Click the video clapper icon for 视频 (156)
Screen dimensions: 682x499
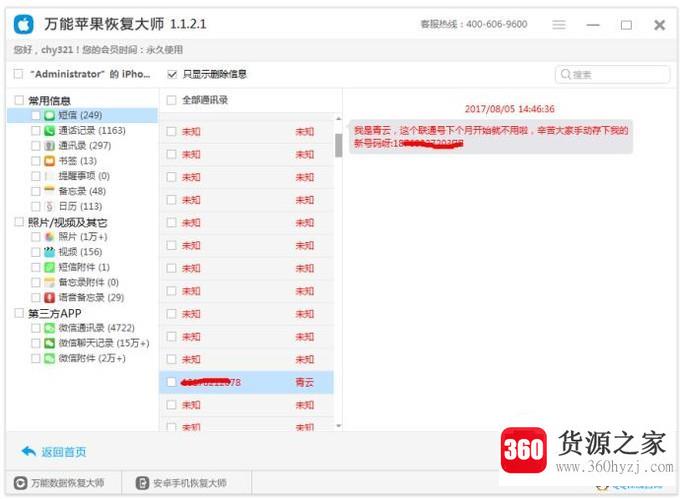point(50,252)
